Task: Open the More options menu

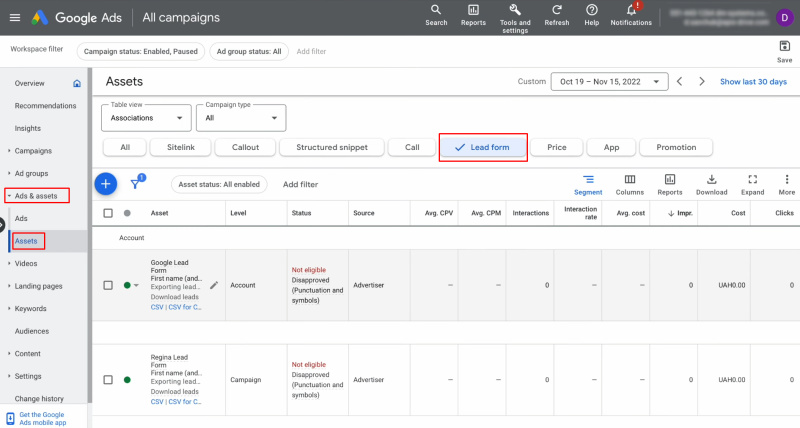Action: tap(786, 185)
